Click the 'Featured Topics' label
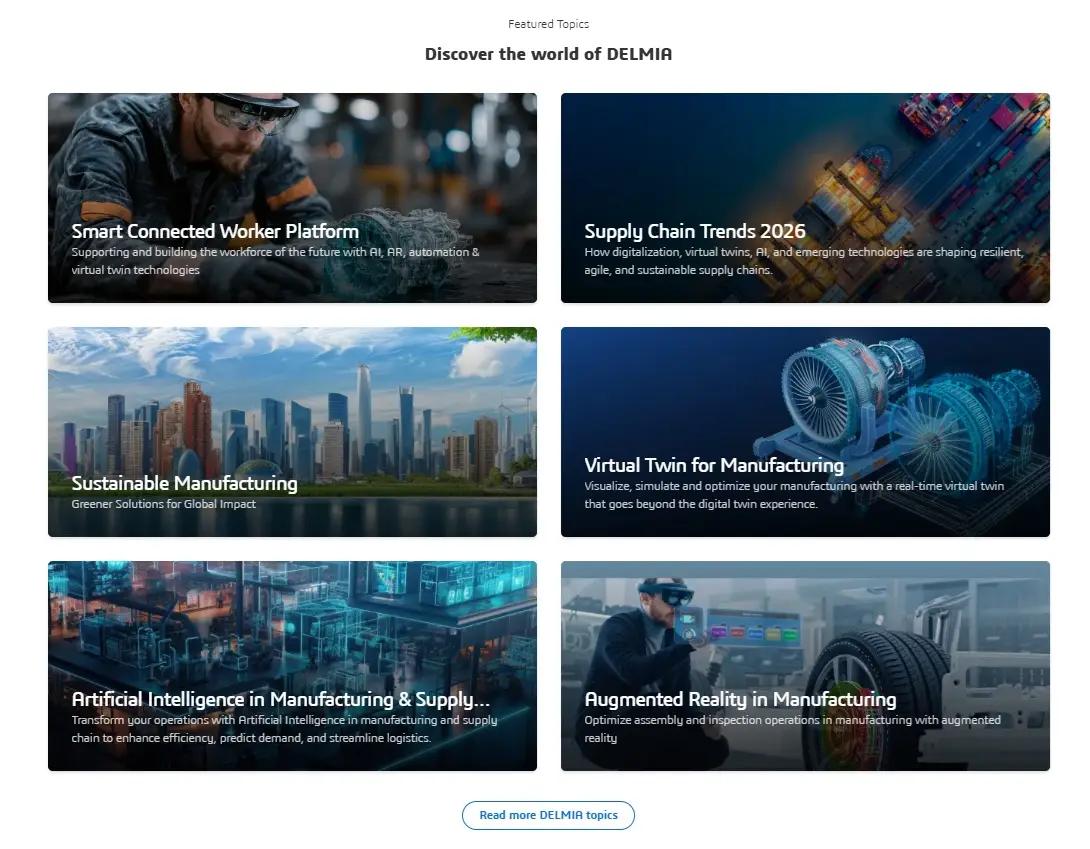 [x=548, y=24]
